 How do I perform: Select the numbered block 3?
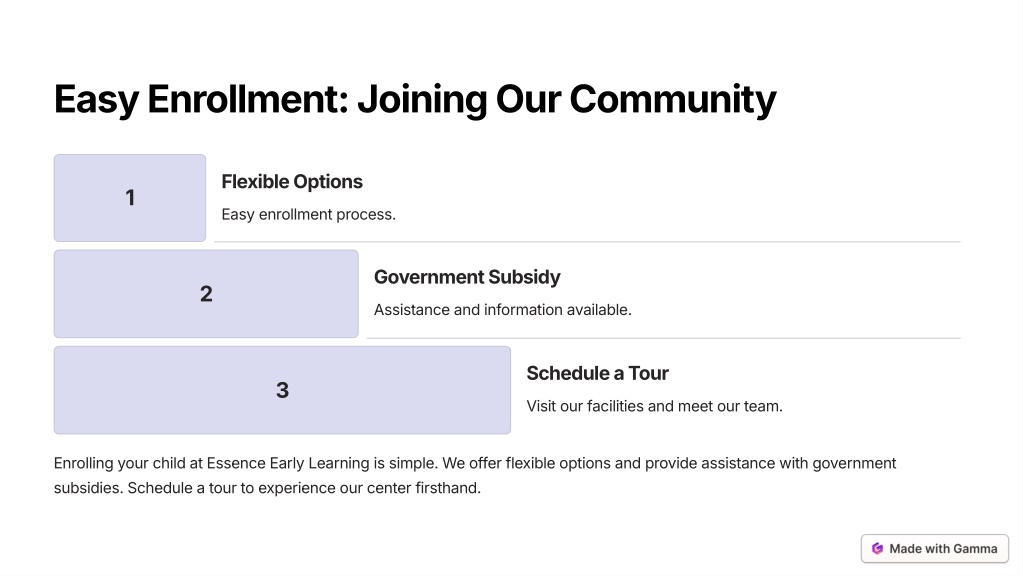tap(282, 390)
